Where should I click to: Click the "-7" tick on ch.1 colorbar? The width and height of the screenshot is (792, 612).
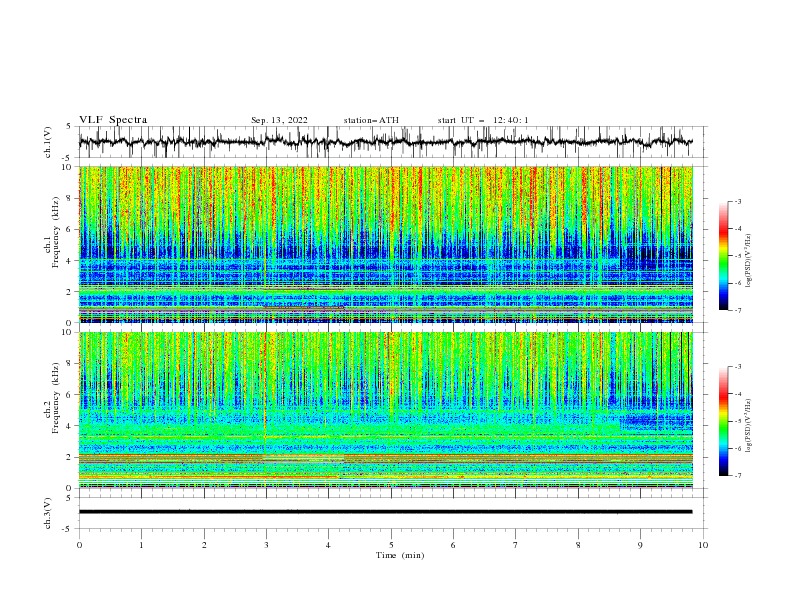737,311
